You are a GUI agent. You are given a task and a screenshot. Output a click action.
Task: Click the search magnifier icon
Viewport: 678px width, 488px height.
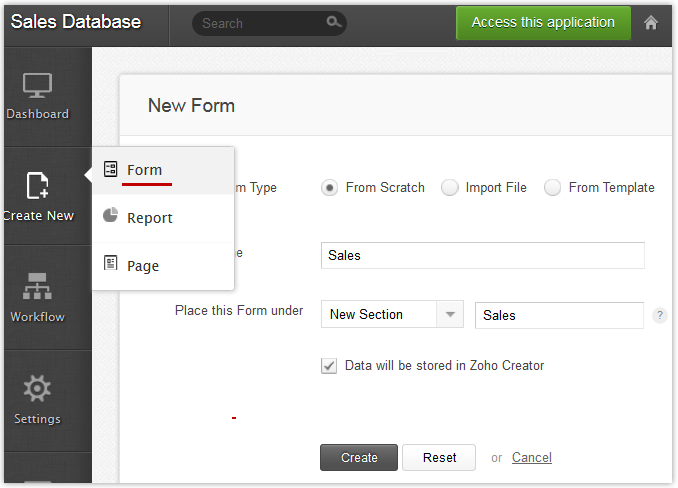click(333, 22)
